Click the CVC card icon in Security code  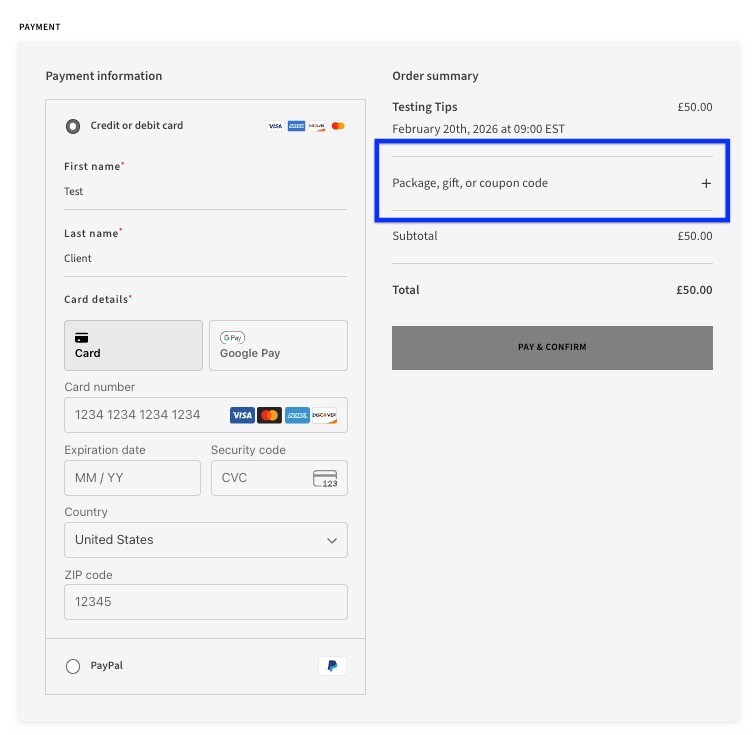tap(325, 478)
